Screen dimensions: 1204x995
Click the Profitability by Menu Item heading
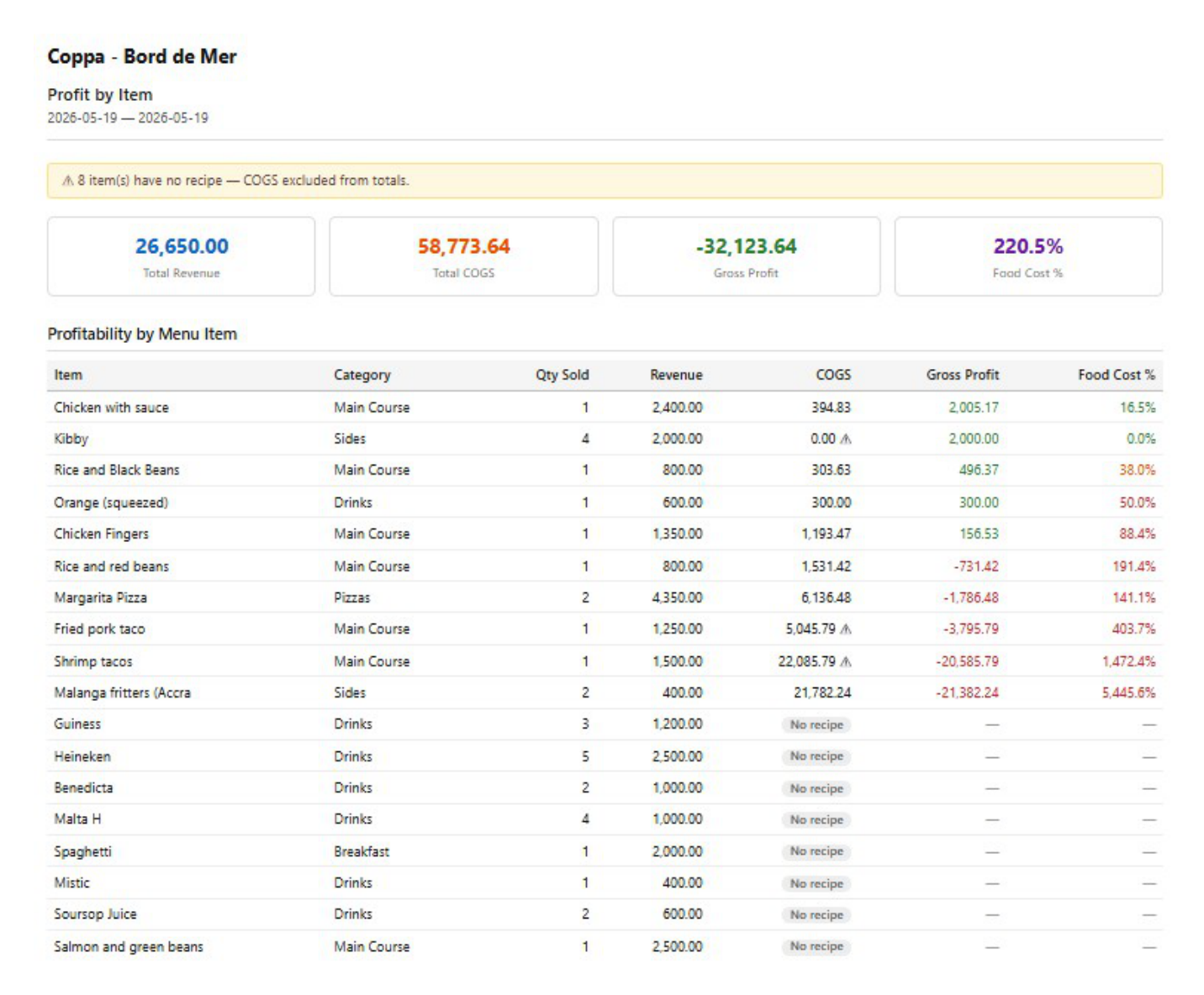(142, 334)
